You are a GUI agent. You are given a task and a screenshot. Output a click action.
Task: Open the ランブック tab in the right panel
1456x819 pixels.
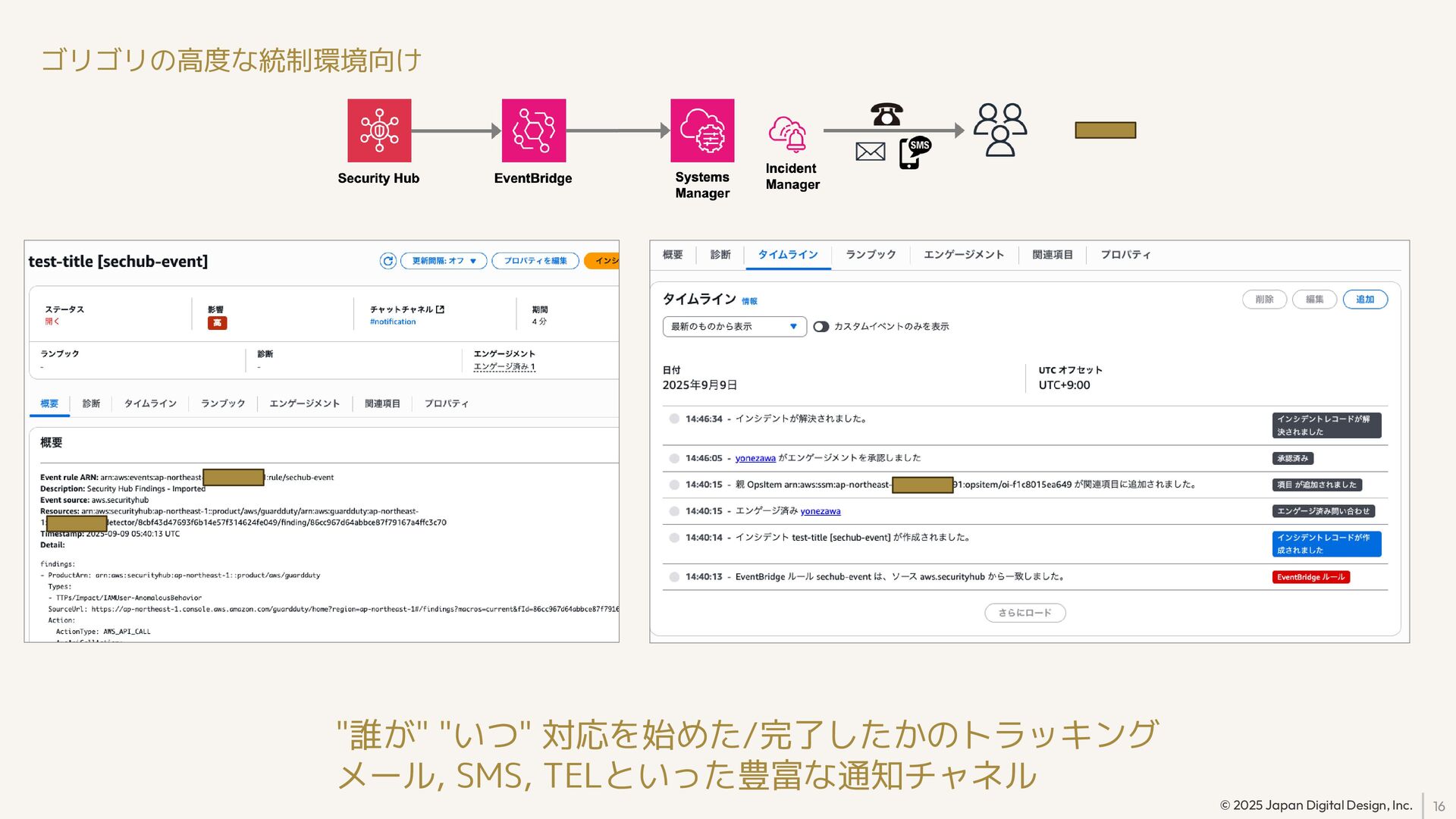tap(871, 255)
